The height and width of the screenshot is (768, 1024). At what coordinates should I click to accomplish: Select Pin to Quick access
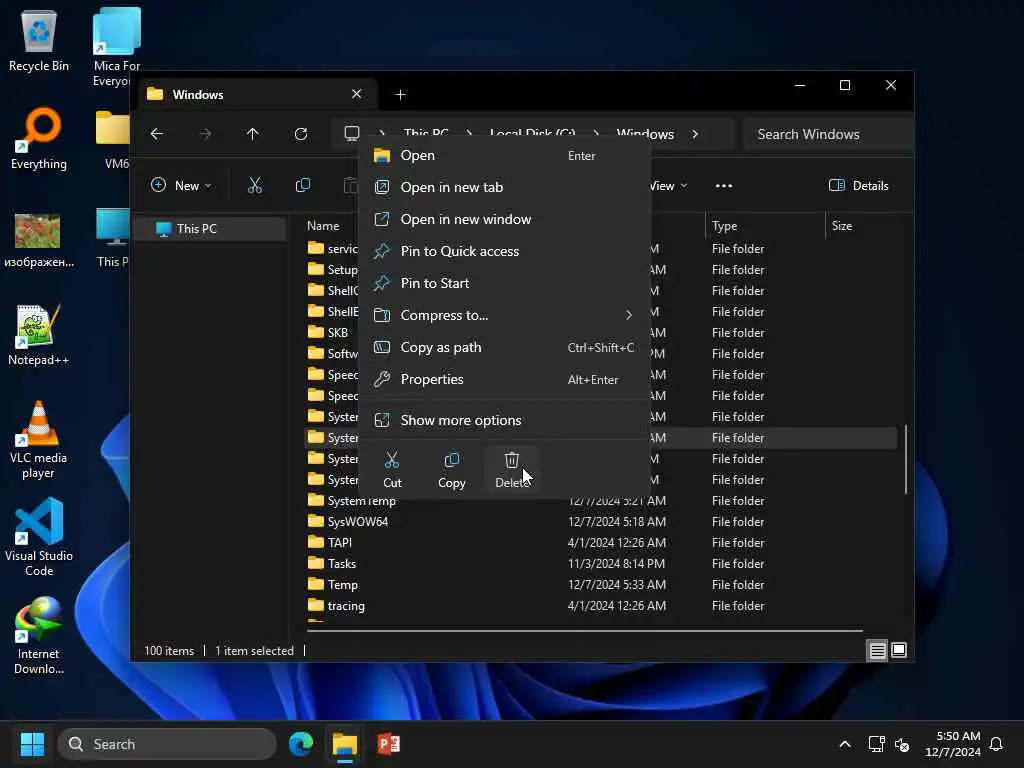[504, 251]
